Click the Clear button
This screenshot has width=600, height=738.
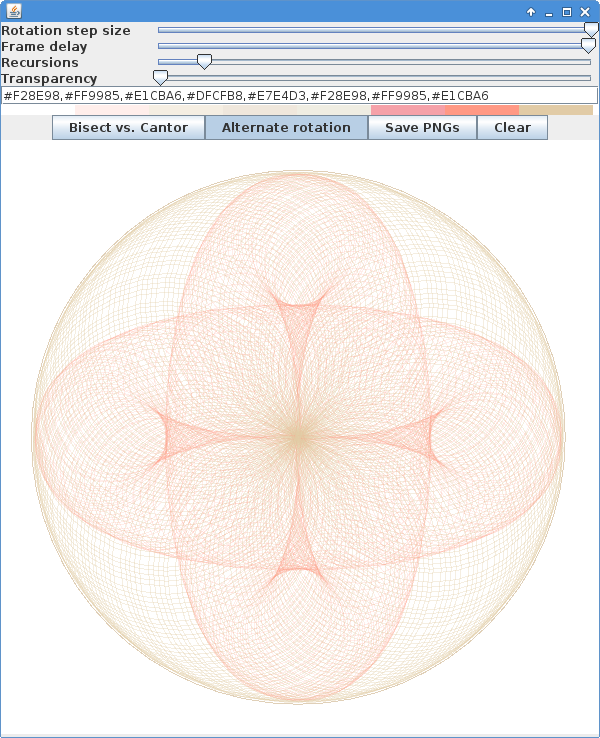click(512, 127)
